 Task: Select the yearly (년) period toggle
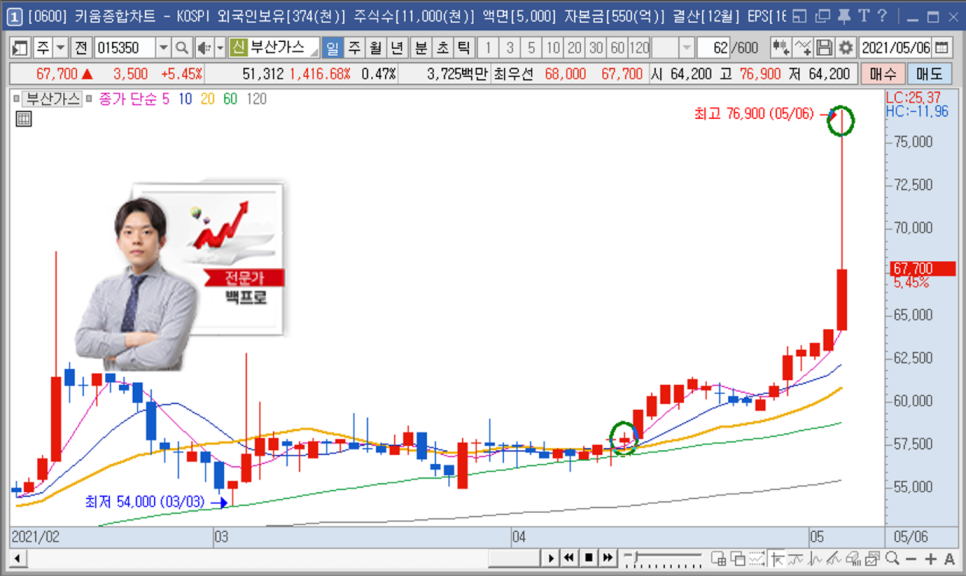pyautogui.click(x=397, y=47)
